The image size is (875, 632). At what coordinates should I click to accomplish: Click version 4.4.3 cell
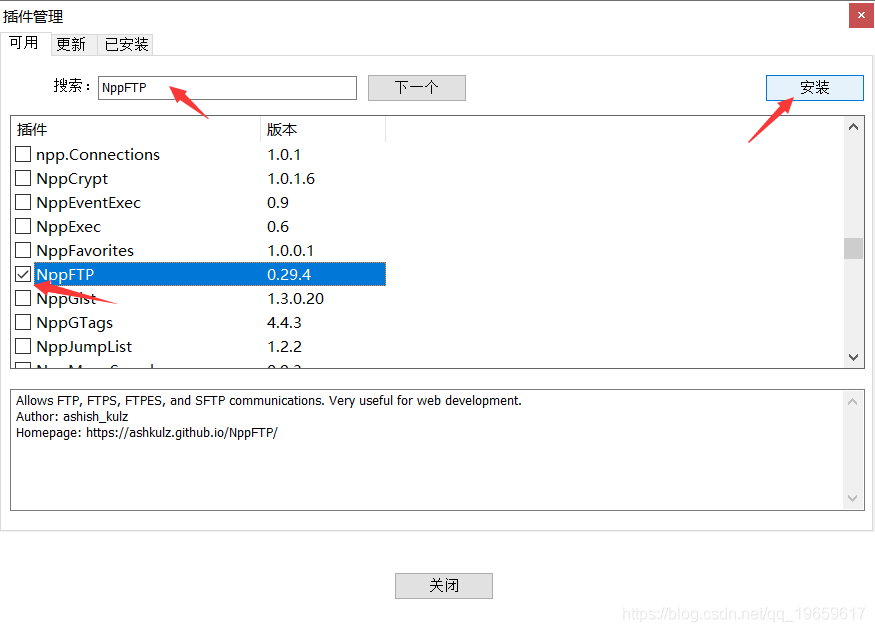[x=284, y=322]
